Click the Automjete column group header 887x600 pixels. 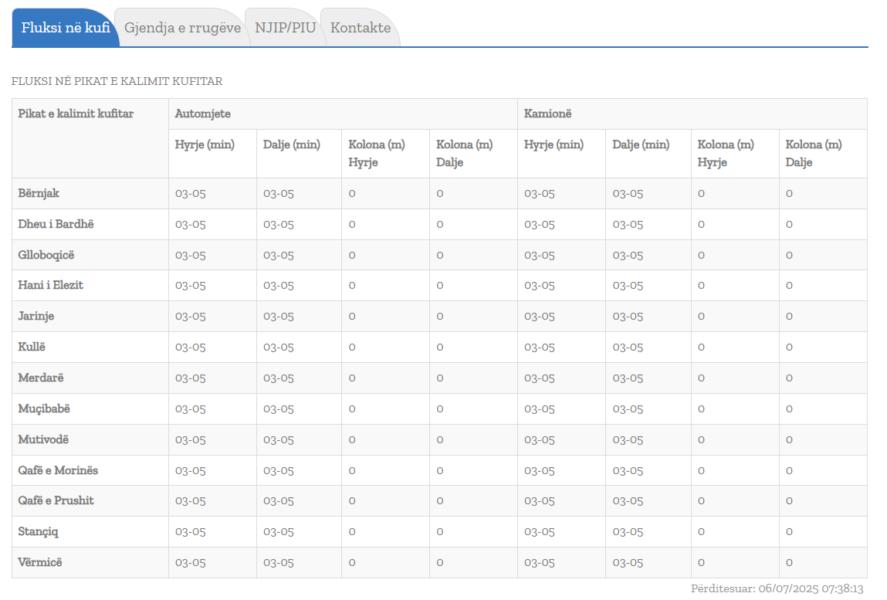point(203,114)
